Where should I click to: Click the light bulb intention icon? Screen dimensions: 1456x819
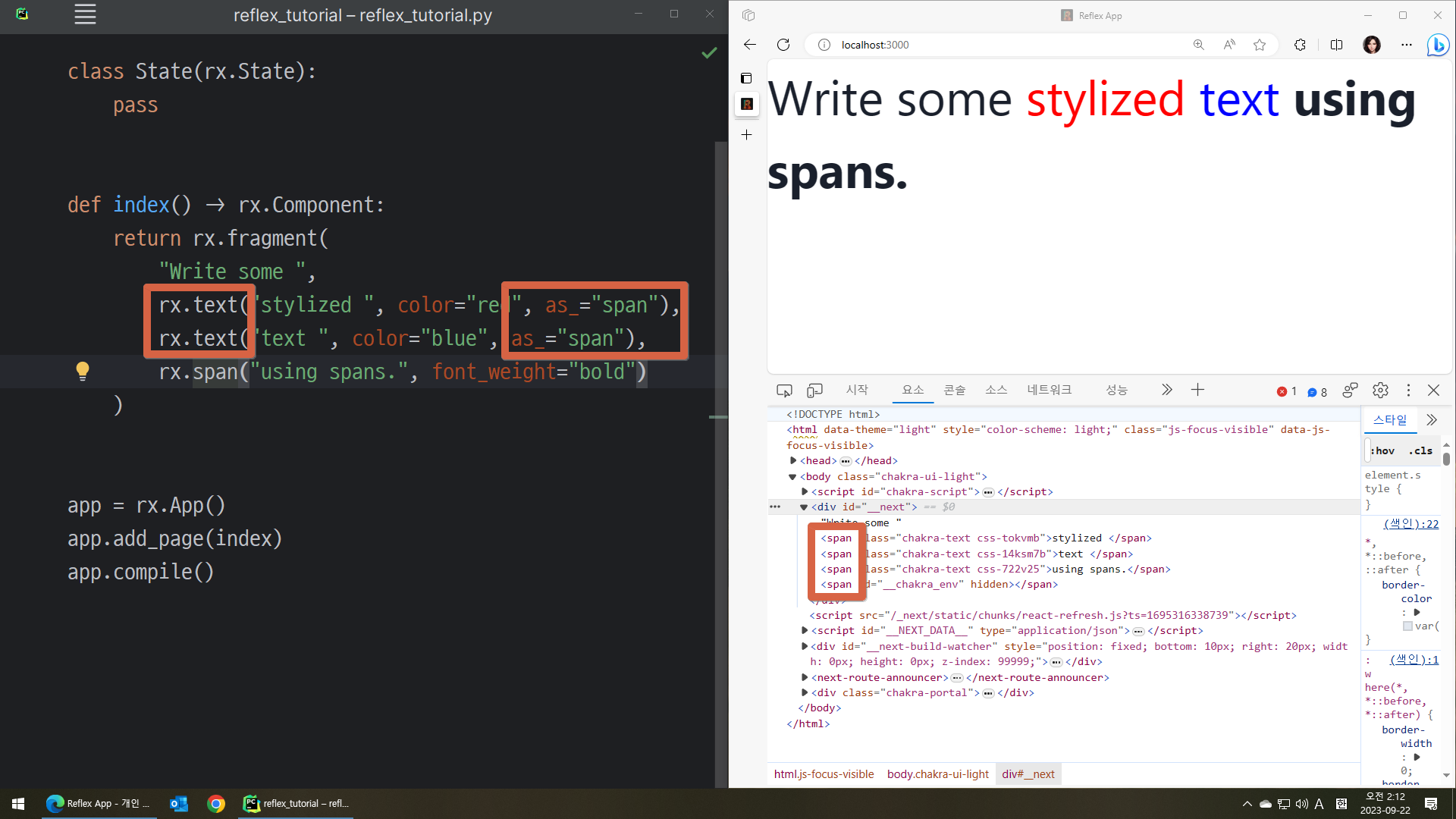tap(83, 371)
